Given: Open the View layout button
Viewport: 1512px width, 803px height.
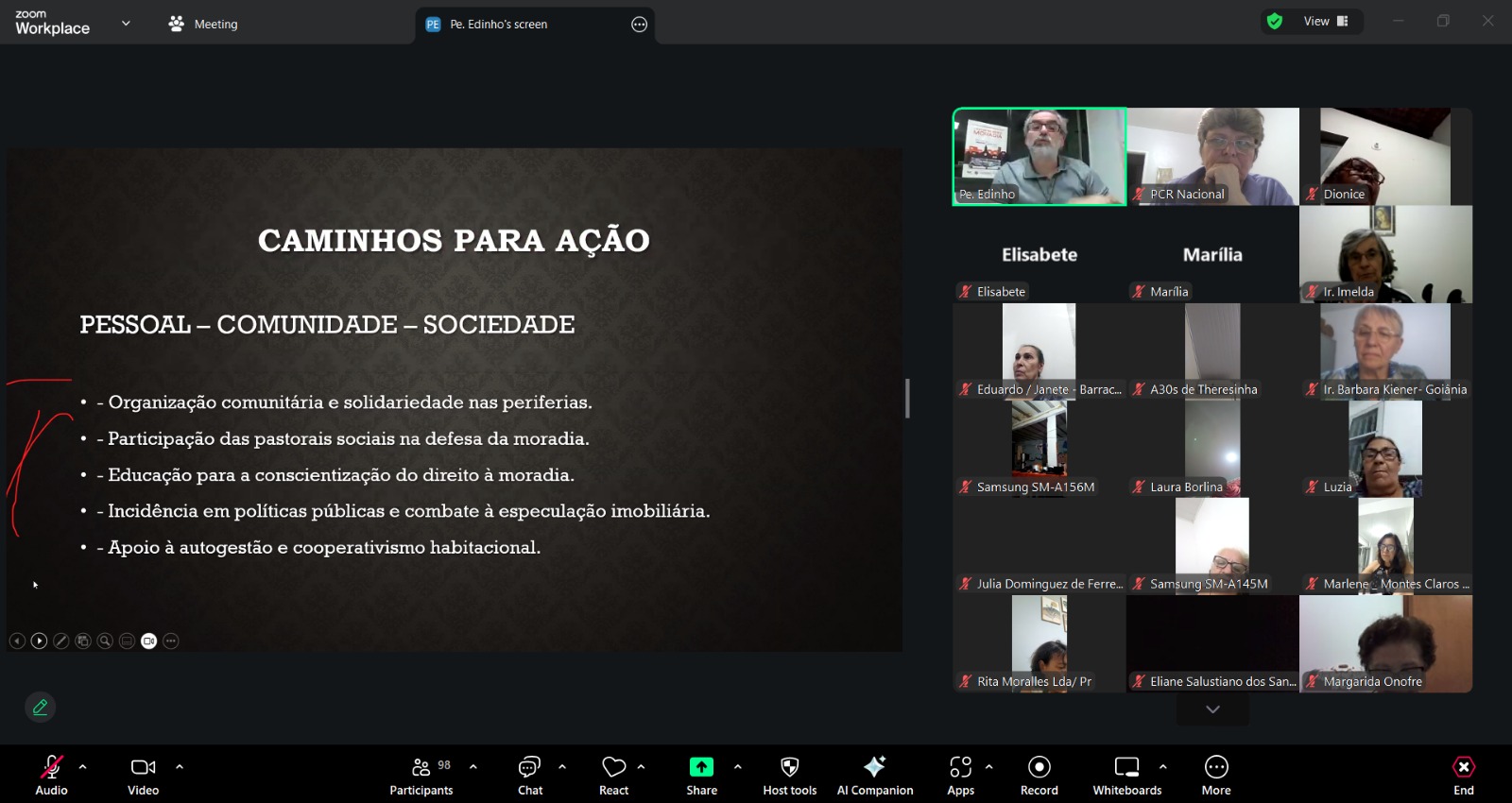Looking at the screenshot, I should (1325, 22).
